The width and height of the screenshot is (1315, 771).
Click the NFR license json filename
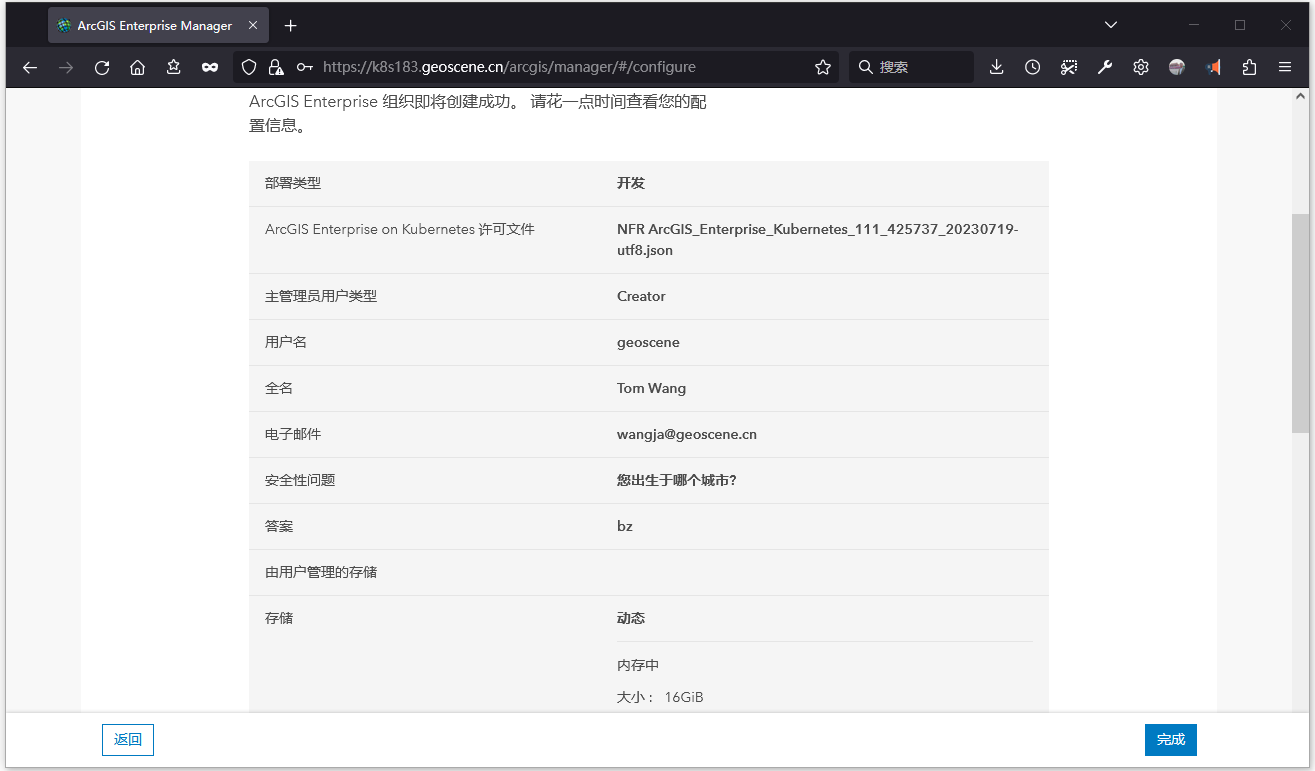(x=817, y=240)
